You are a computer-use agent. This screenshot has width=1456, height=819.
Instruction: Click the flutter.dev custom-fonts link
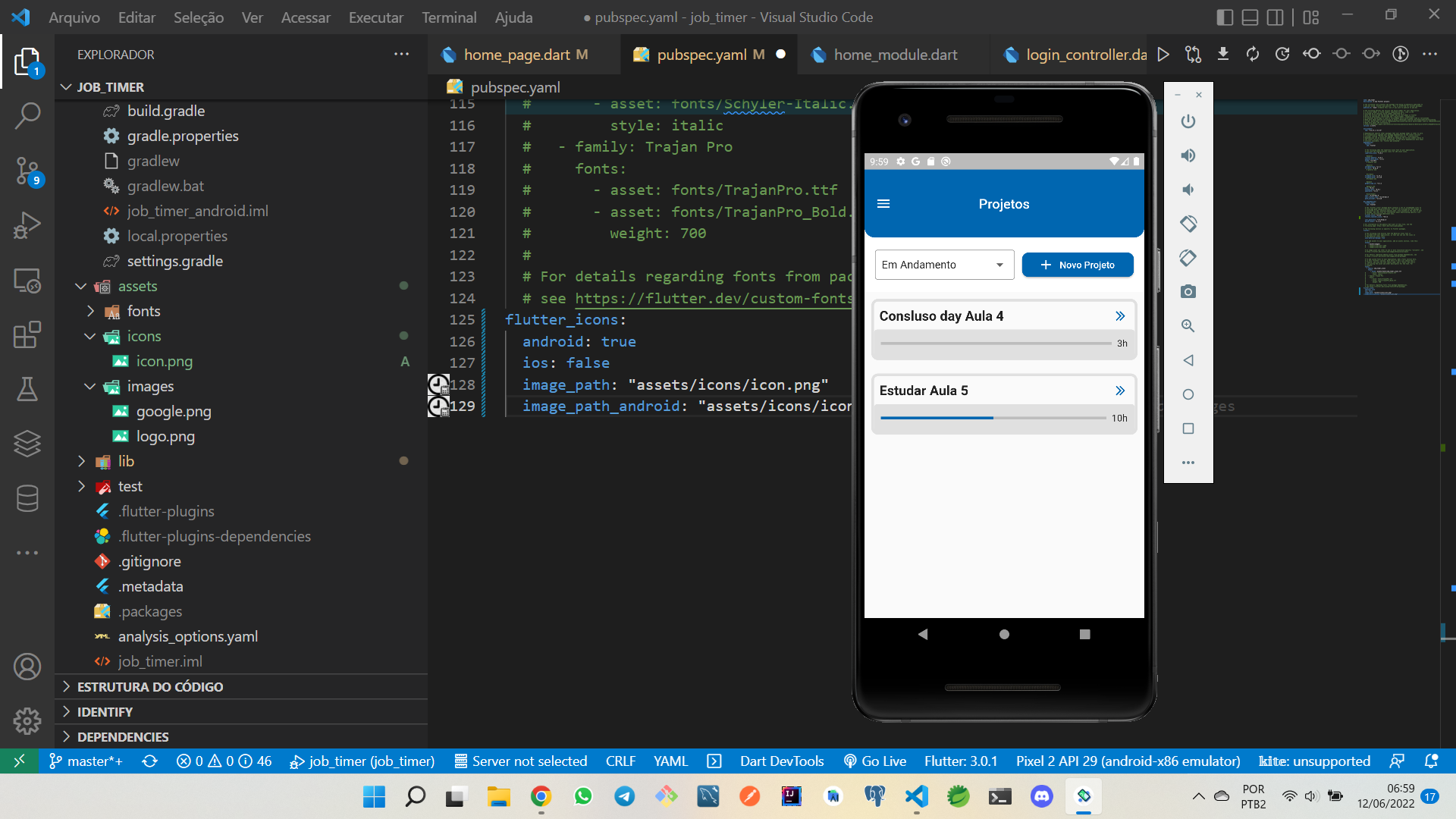pos(713,299)
